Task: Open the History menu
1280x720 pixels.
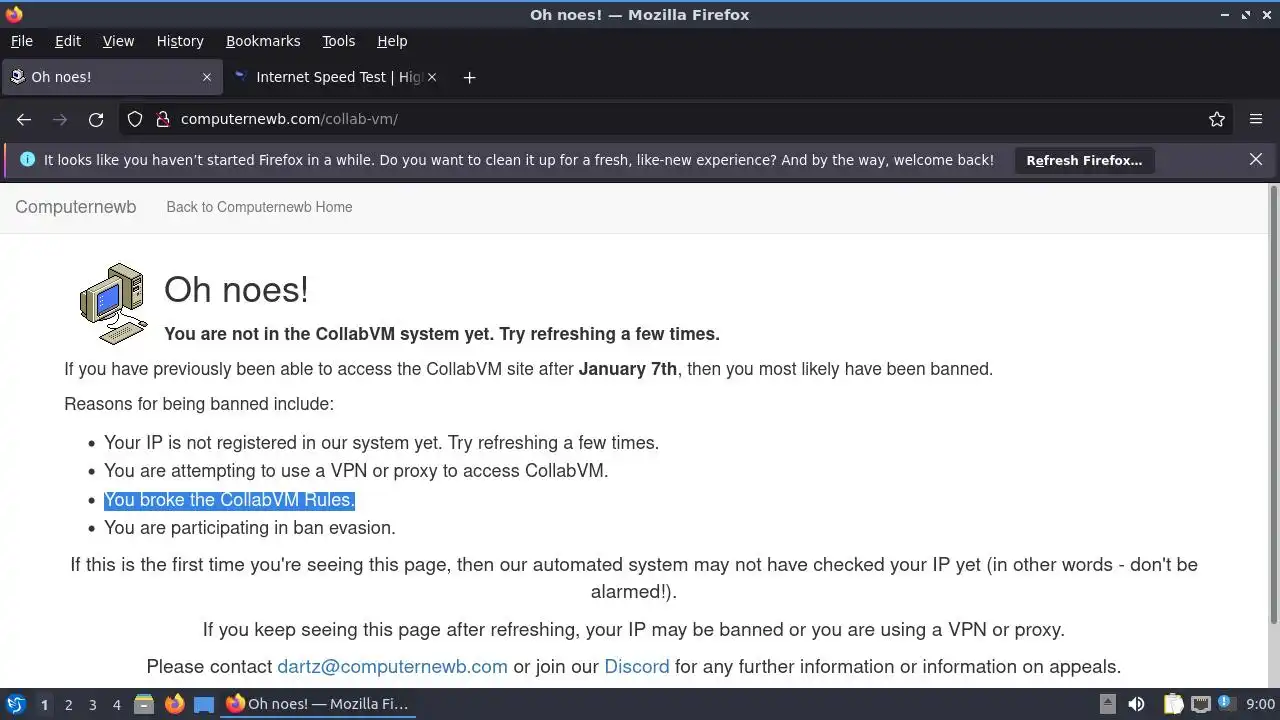Action: [x=180, y=41]
